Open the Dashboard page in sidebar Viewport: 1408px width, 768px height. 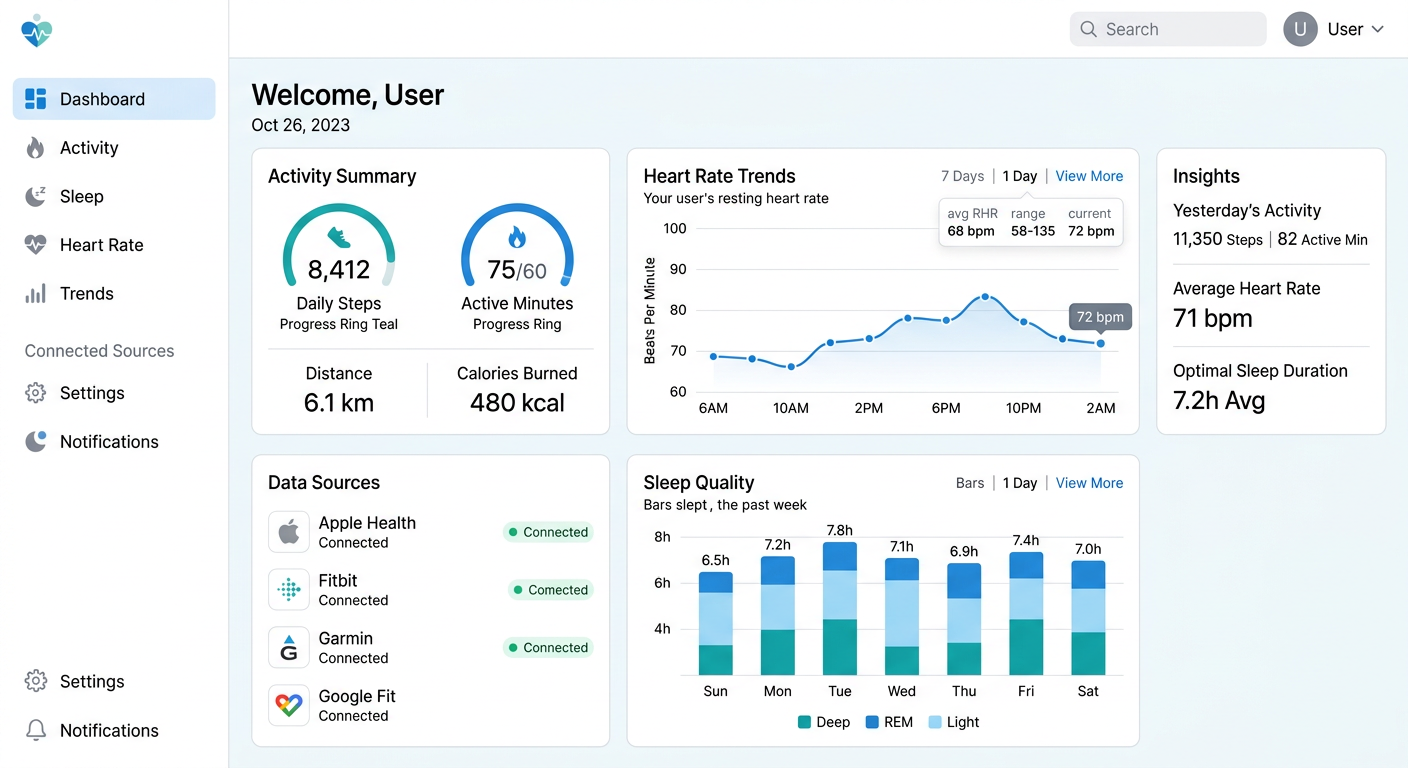(x=114, y=99)
